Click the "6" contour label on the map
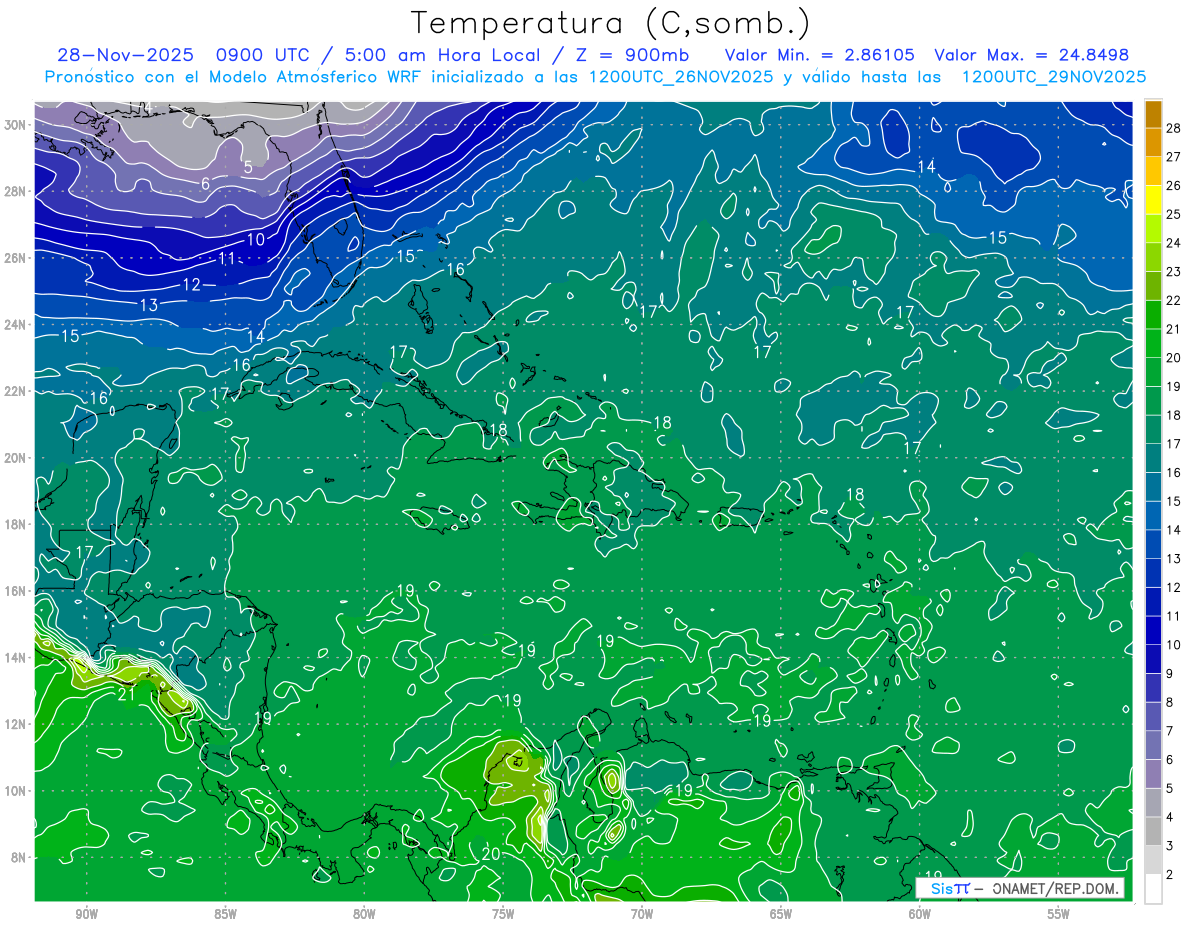The image size is (1200, 927). click(x=205, y=183)
